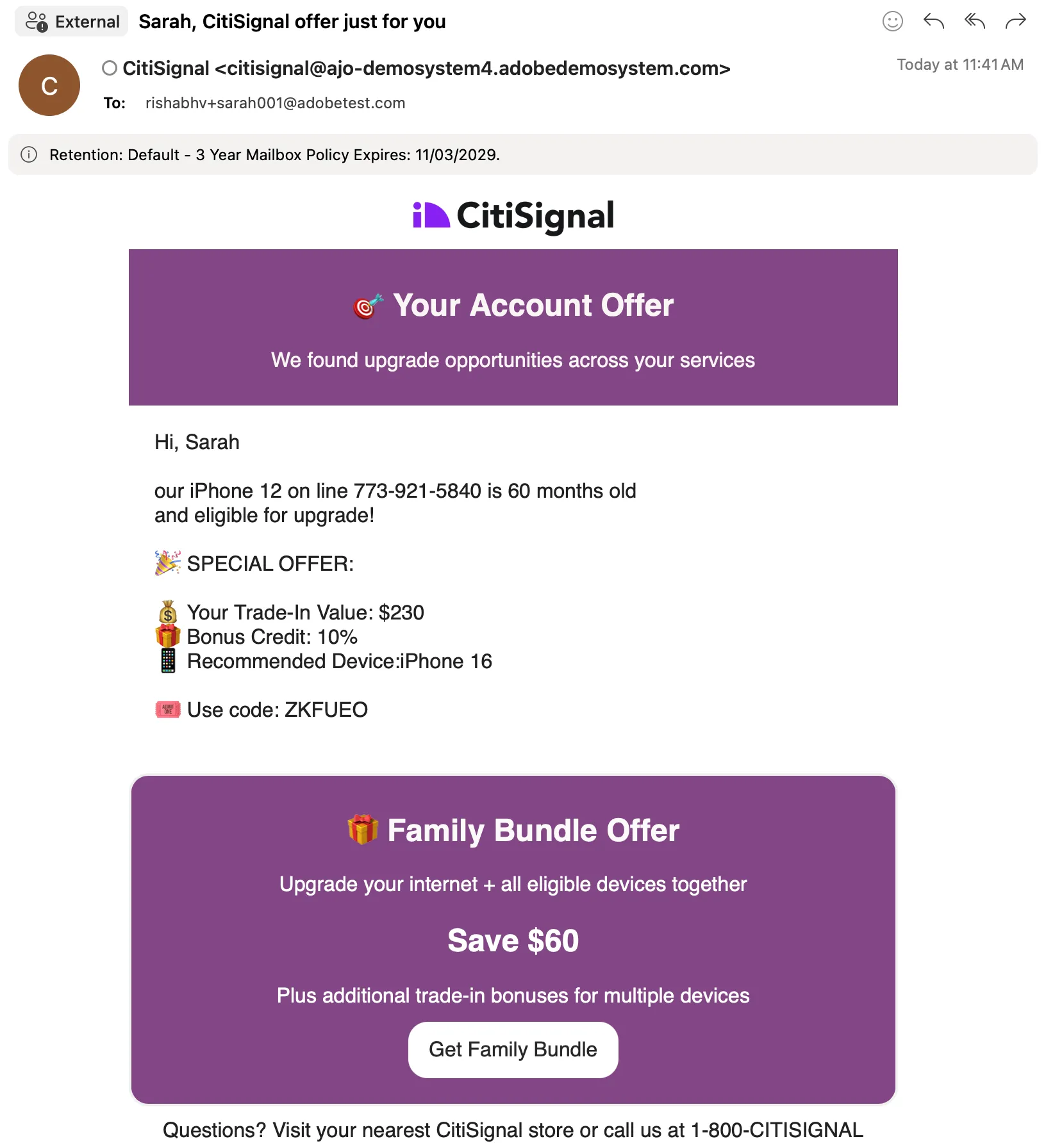Image resolution: width=1046 pixels, height=1148 pixels.
Task: Click the presence status circle beside CitiSignal
Action: click(110, 68)
